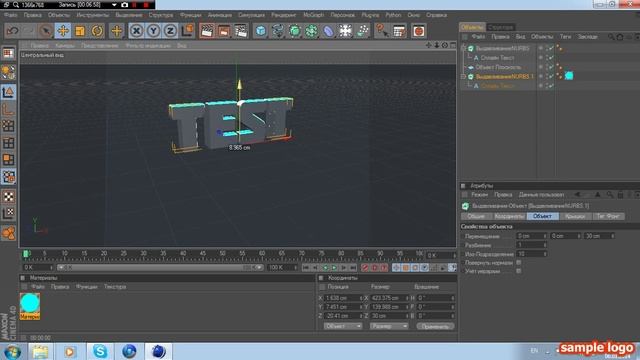
Task: Click the Undo arrow in the toolbar
Action: 13,31
